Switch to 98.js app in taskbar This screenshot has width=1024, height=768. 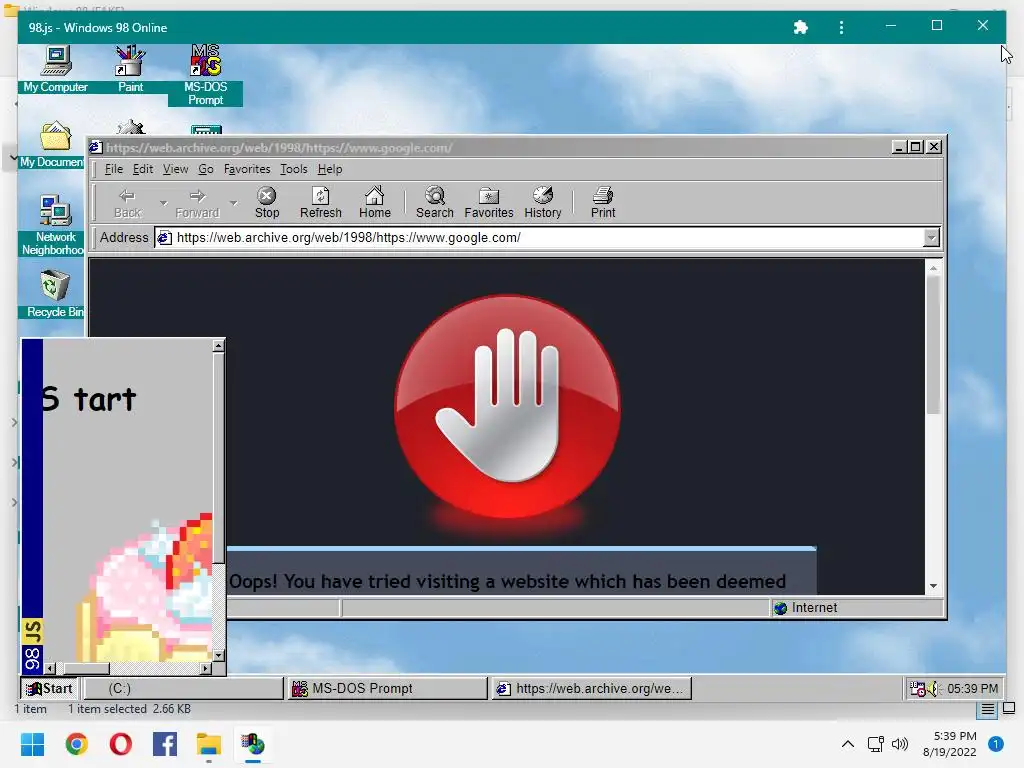pyautogui.click(x=253, y=744)
